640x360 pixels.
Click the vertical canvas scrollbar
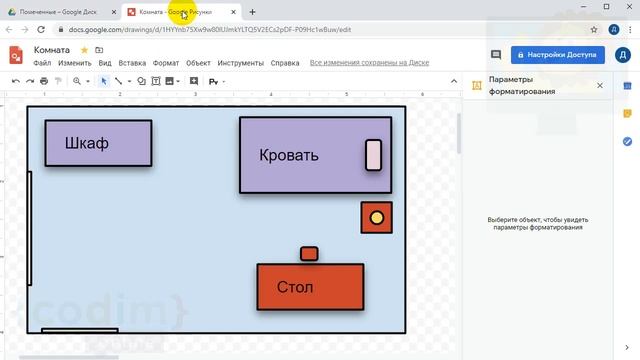pos(458,133)
